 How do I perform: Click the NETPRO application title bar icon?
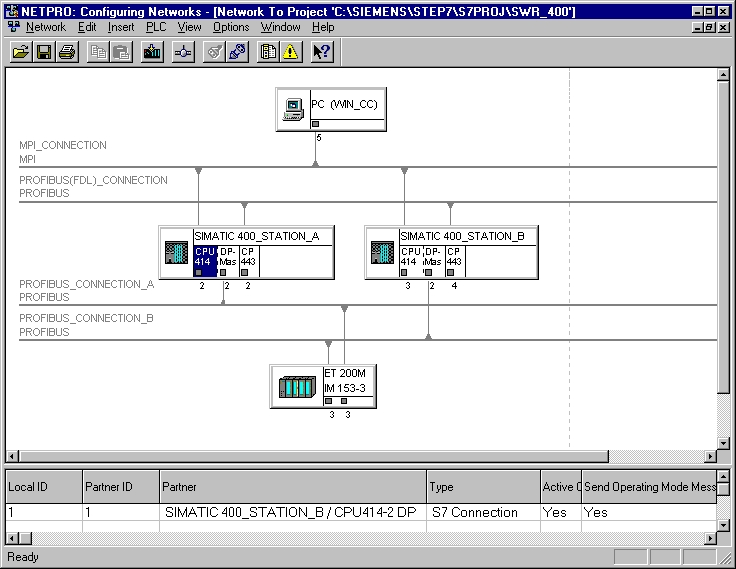13,11
